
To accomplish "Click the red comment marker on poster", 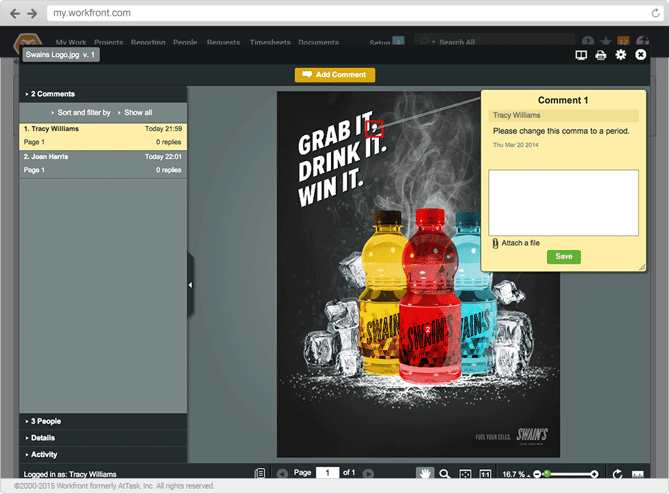I will pyautogui.click(x=375, y=127).
